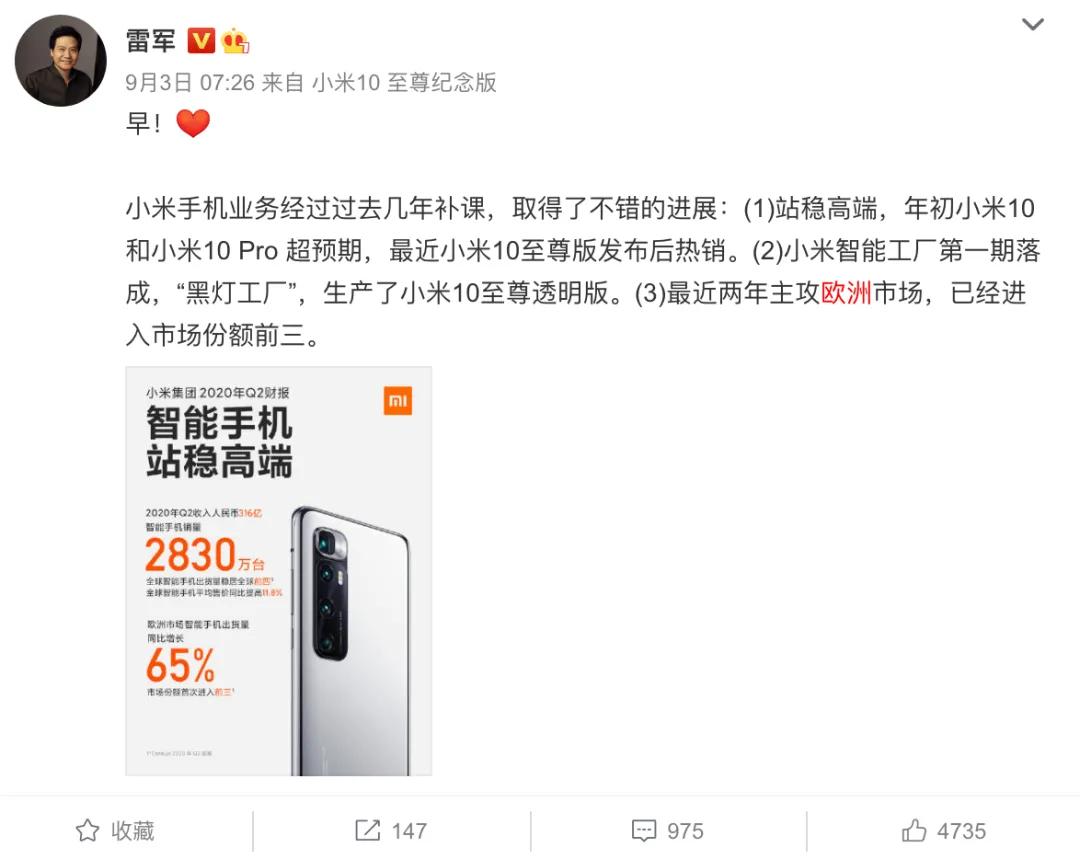Click the post timestamp 9月3日 07:26
The height and width of the screenshot is (859, 1080).
(190, 83)
